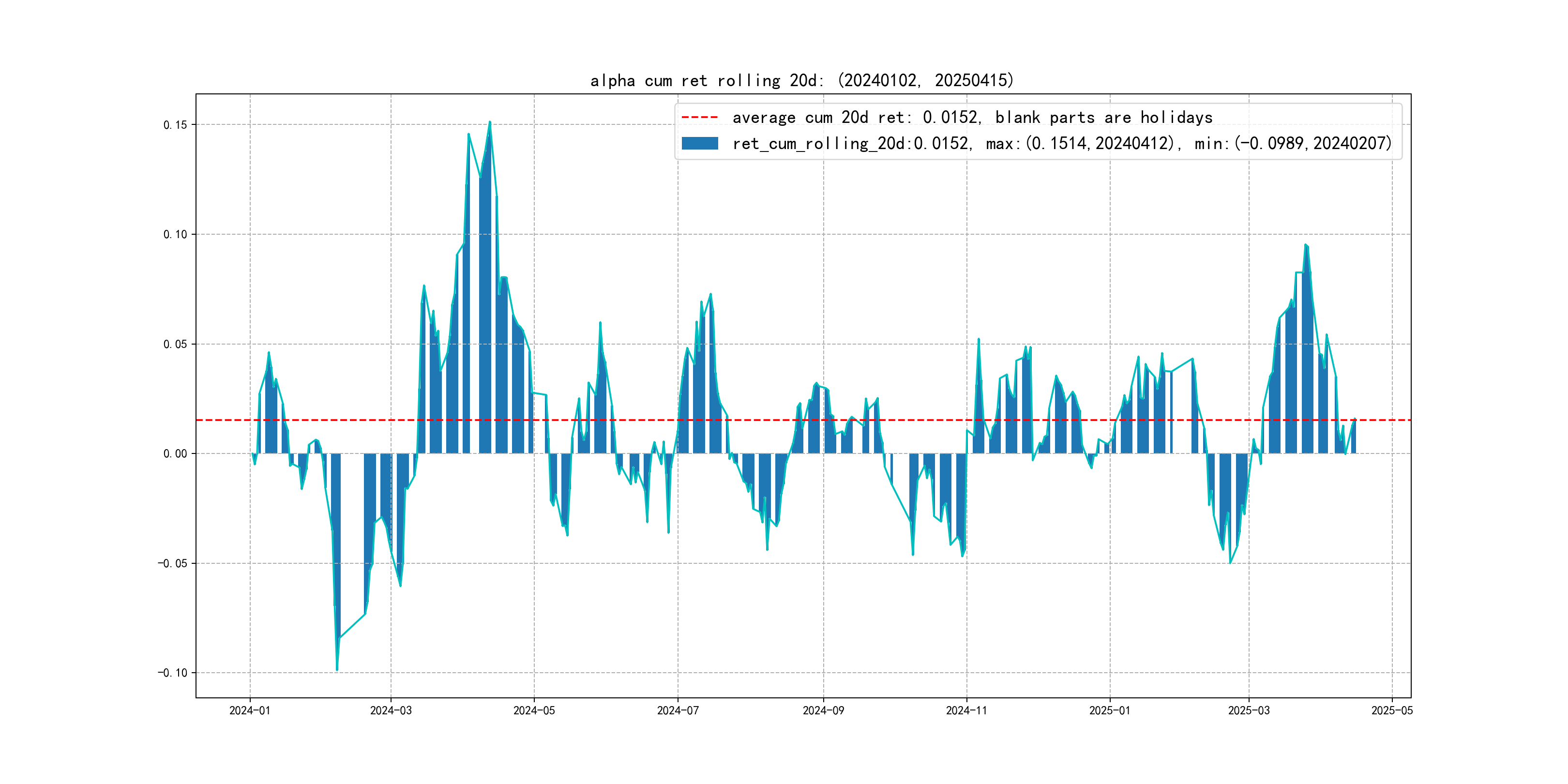Click the 2024-07 x-axis tick label

point(678,710)
